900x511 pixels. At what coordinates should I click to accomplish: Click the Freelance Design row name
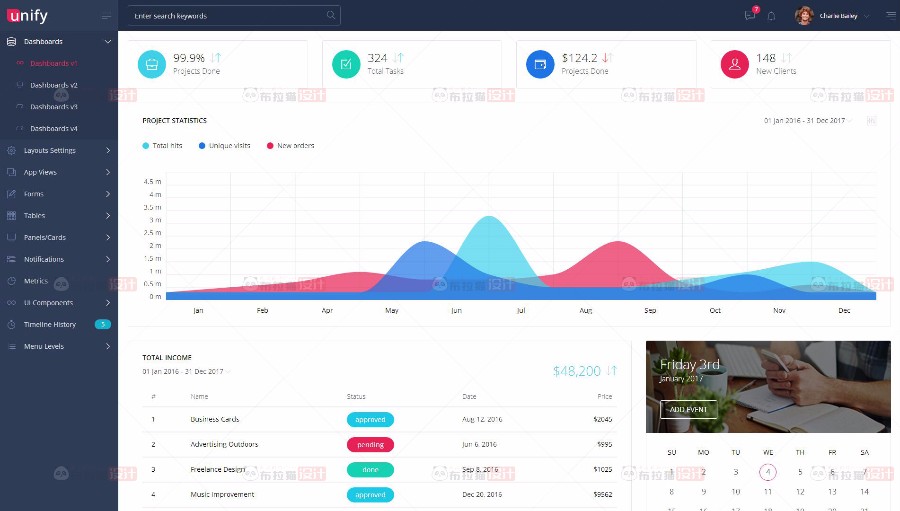218,470
